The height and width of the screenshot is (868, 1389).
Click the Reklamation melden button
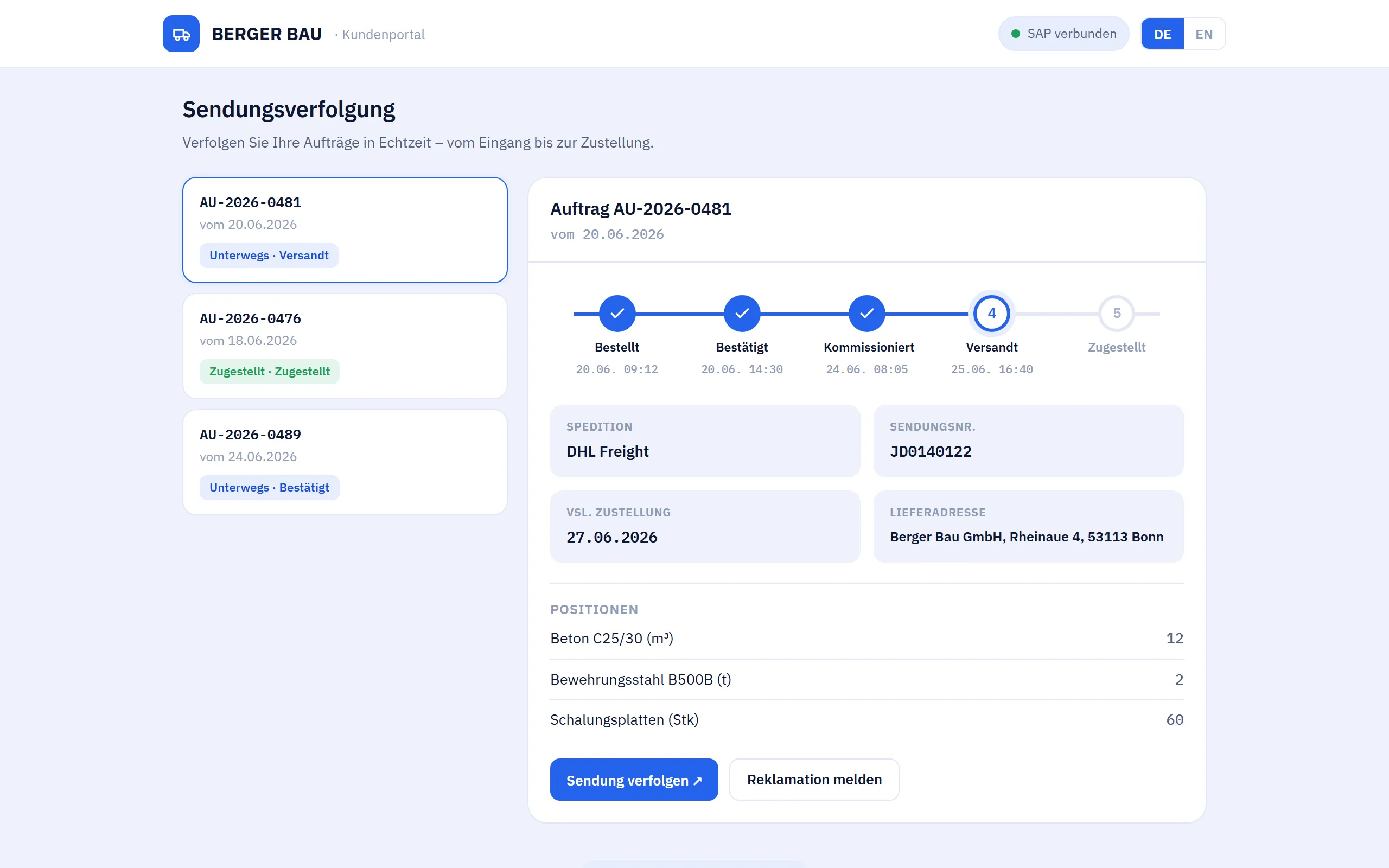814,780
